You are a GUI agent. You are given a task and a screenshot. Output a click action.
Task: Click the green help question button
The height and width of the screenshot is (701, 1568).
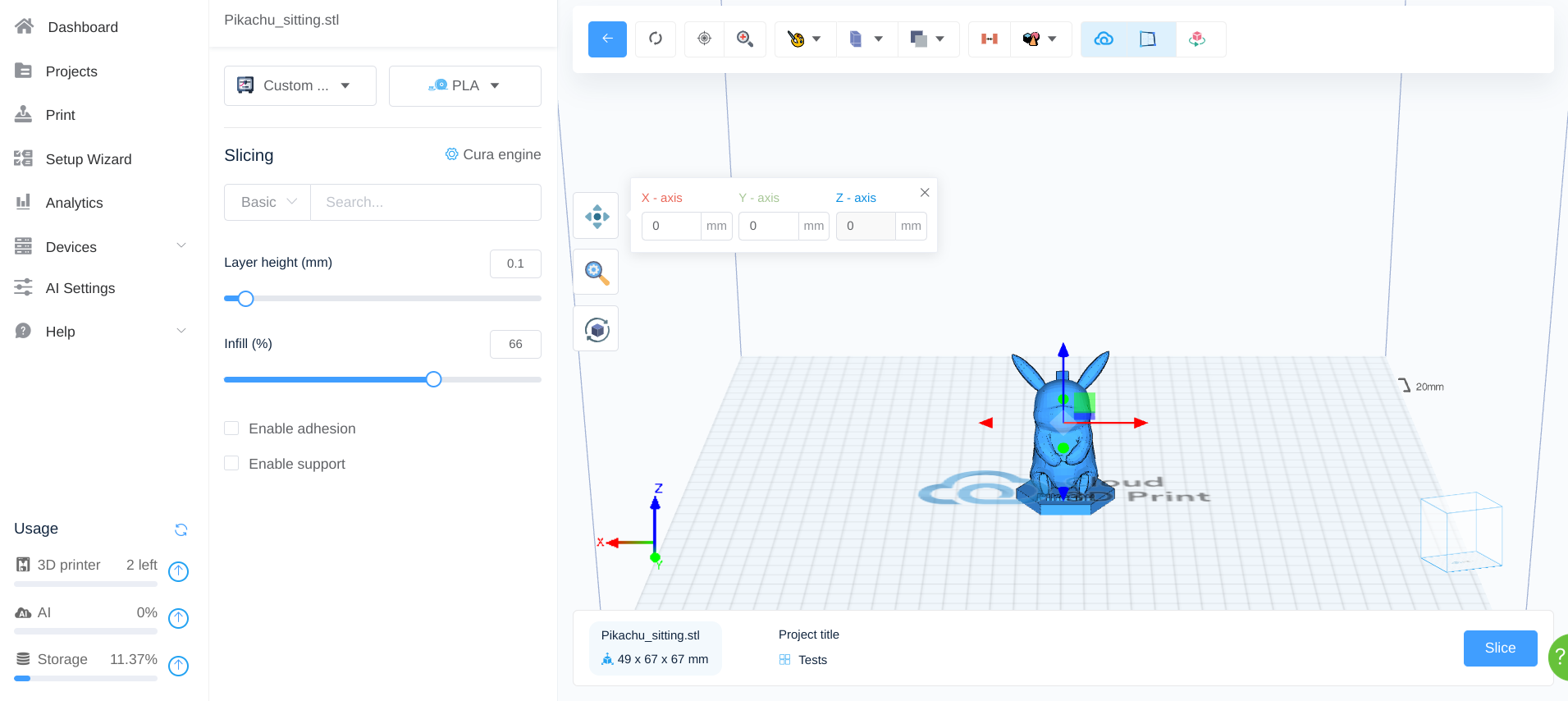[1557, 657]
